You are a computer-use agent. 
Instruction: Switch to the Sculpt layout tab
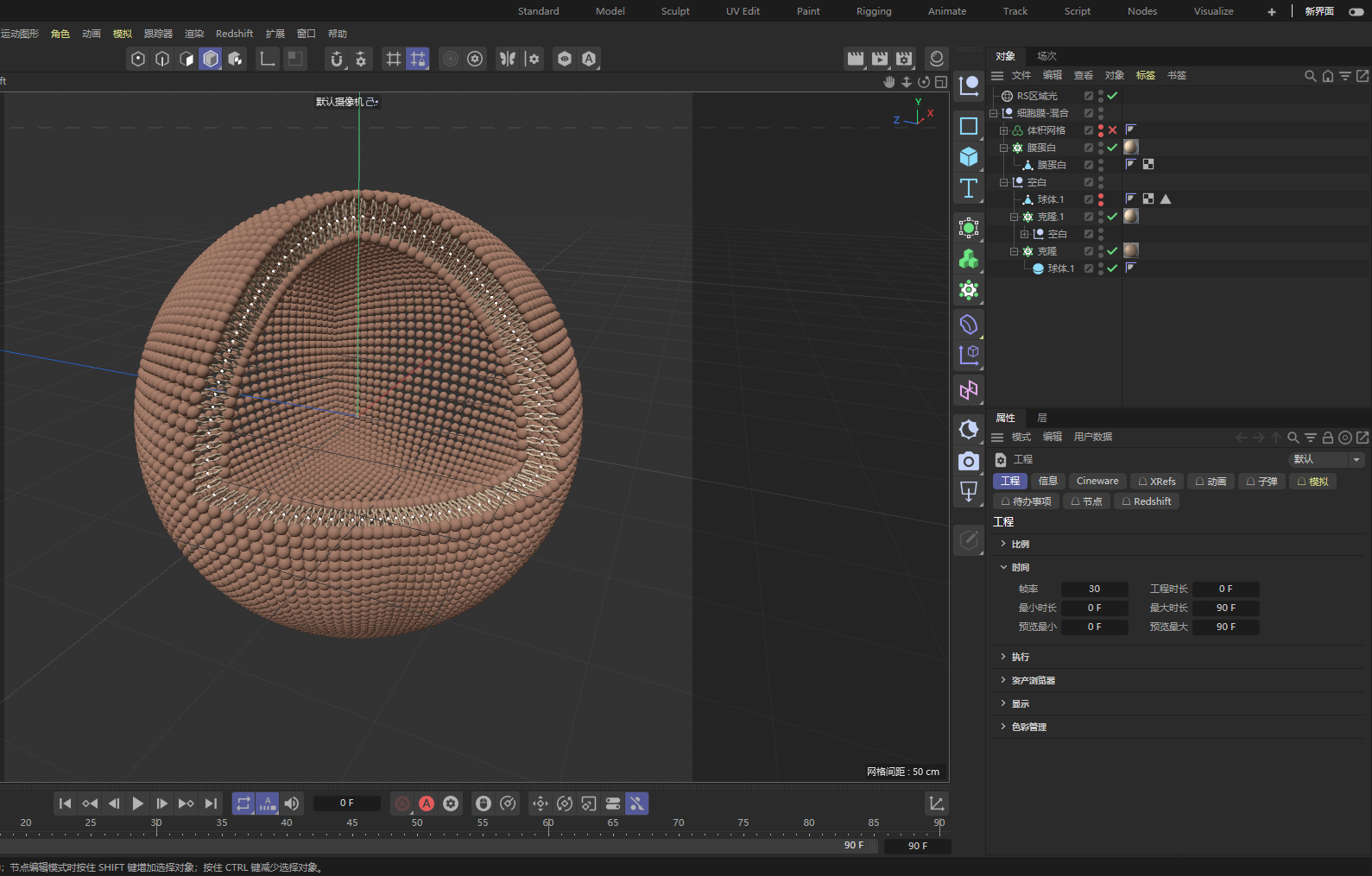pos(675,11)
